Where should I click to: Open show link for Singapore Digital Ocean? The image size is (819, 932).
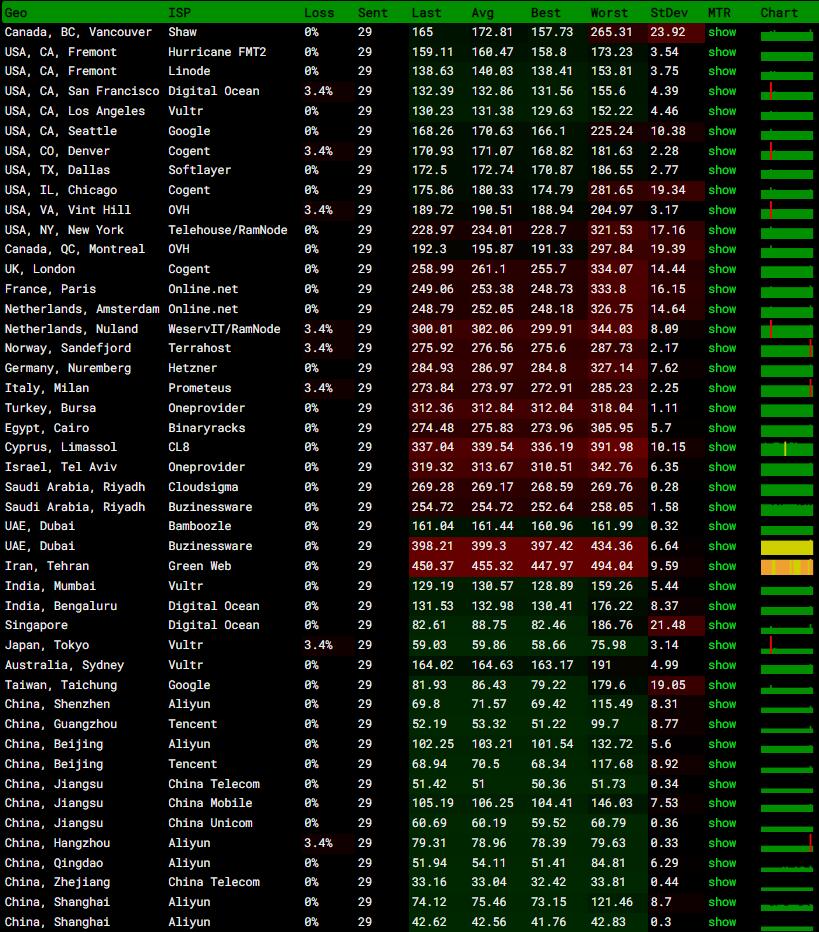coord(722,625)
